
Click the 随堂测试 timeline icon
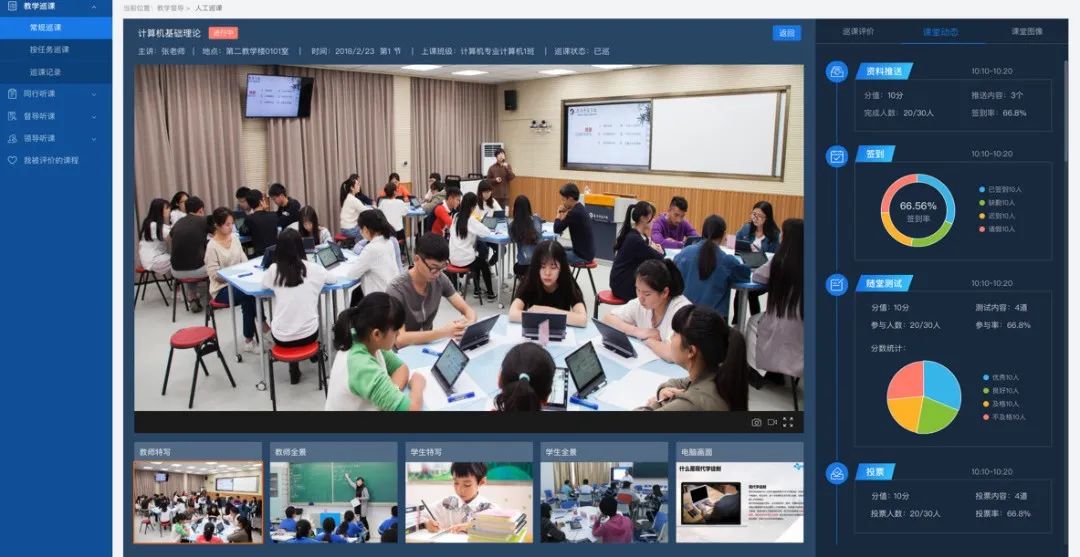(x=837, y=284)
